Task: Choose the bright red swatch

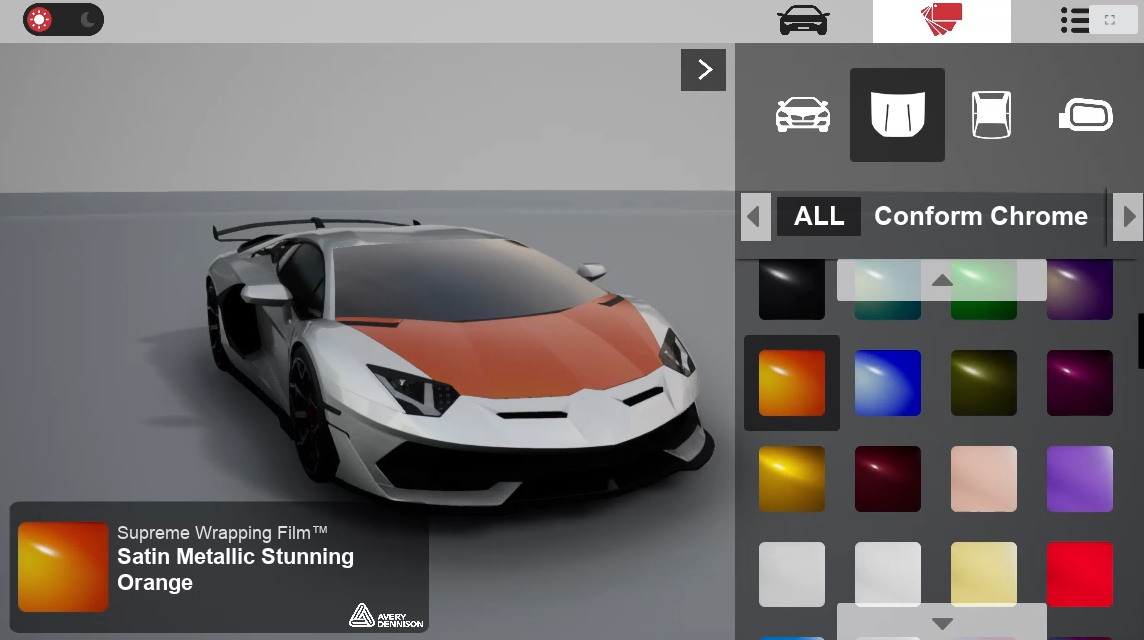Action: [1080, 574]
